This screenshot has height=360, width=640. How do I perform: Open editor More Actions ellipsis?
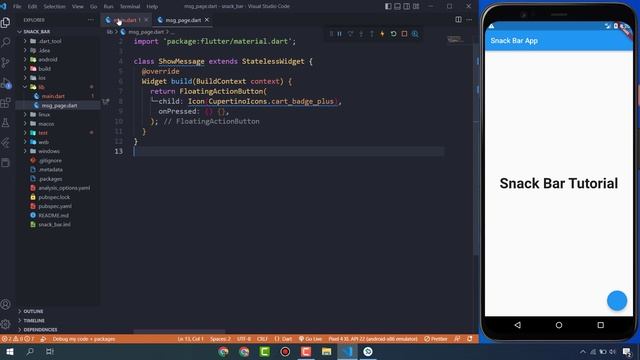click(x=469, y=20)
